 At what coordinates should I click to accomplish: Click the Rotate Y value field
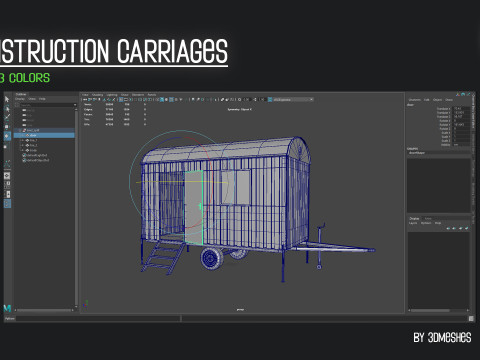click(461, 125)
